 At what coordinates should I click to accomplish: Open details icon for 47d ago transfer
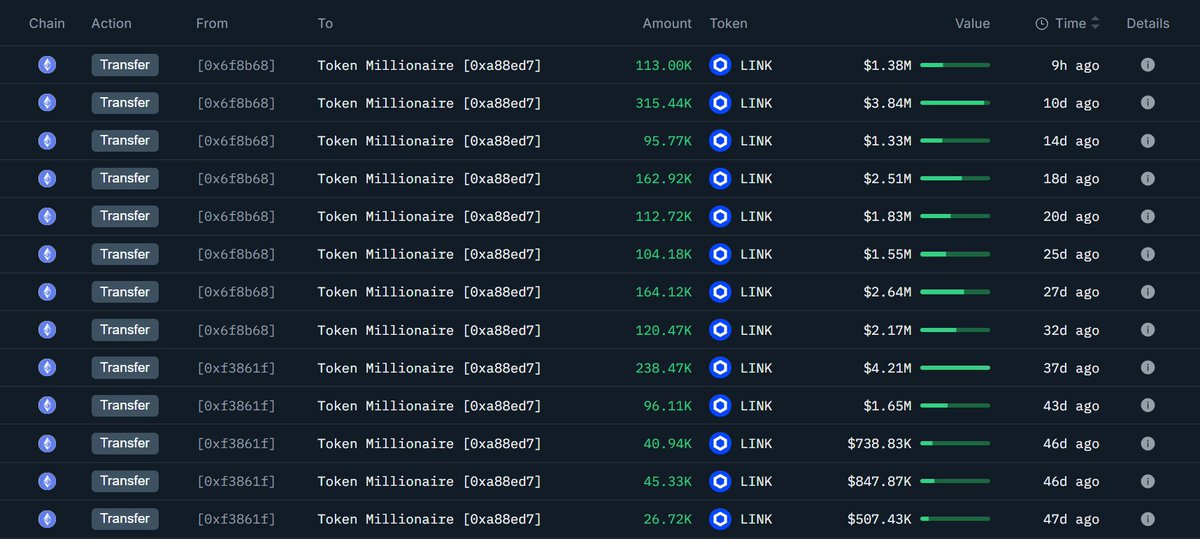click(1147, 519)
